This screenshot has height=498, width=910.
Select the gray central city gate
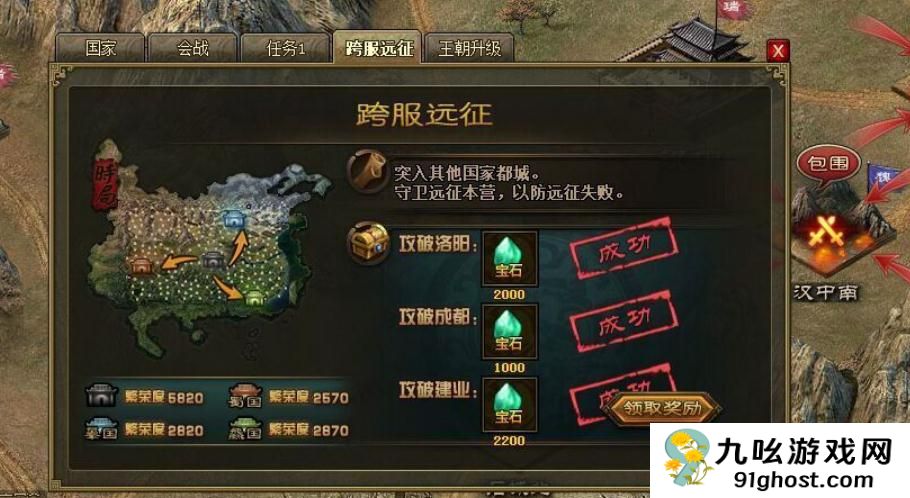pyautogui.click(x=213, y=260)
